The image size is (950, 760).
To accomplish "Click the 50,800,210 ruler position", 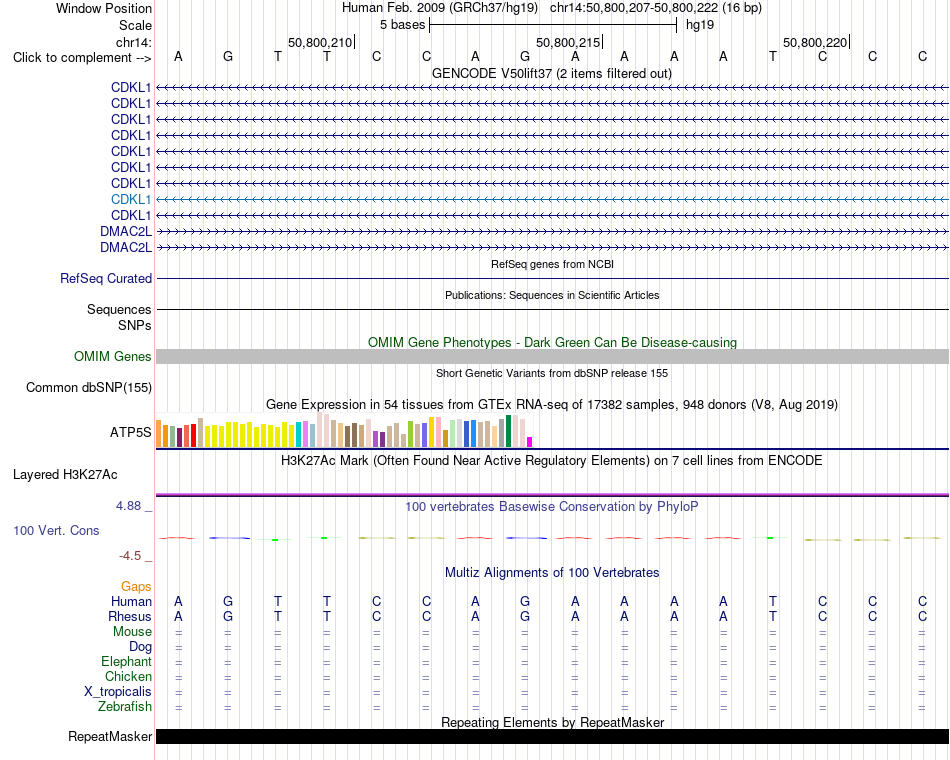I will click(320, 42).
